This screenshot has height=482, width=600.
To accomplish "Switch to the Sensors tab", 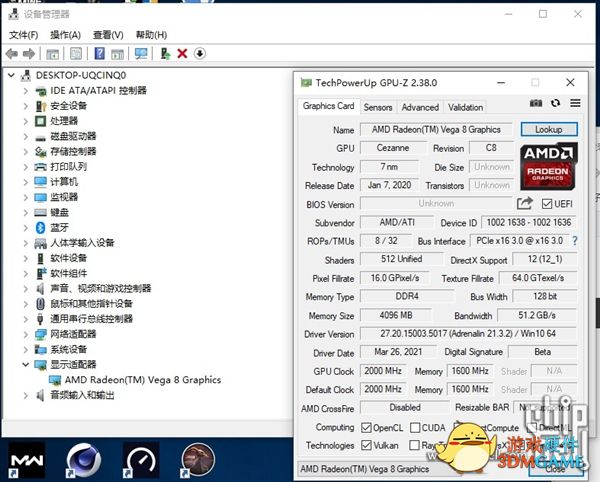I will [378, 107].
